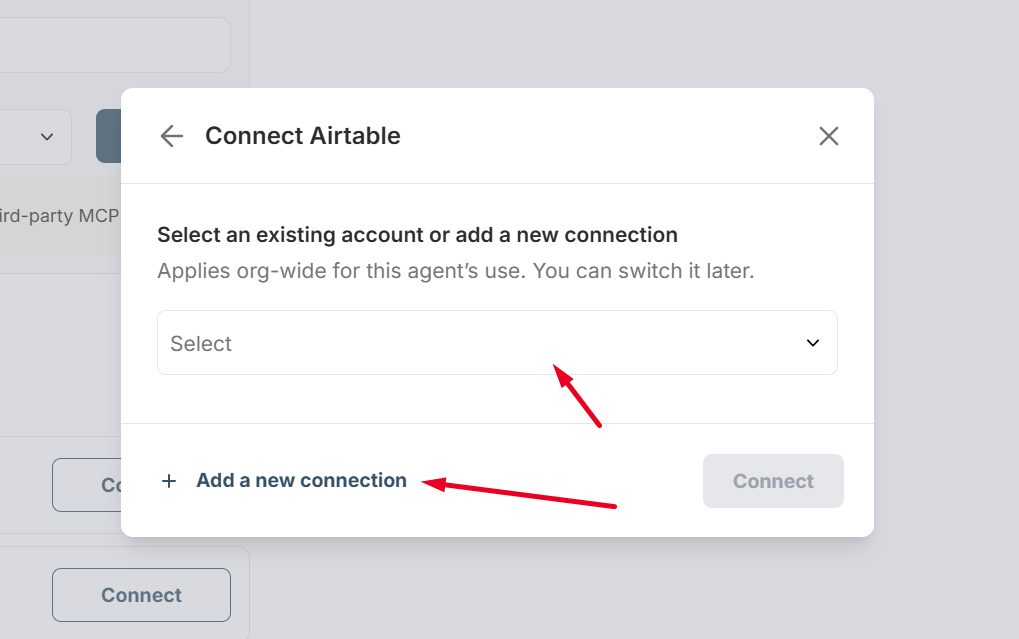The height and width of the screenshot is (639, 1019).
Task: Close the Connect Airtable dialog with X
Action: coord(829,136)
